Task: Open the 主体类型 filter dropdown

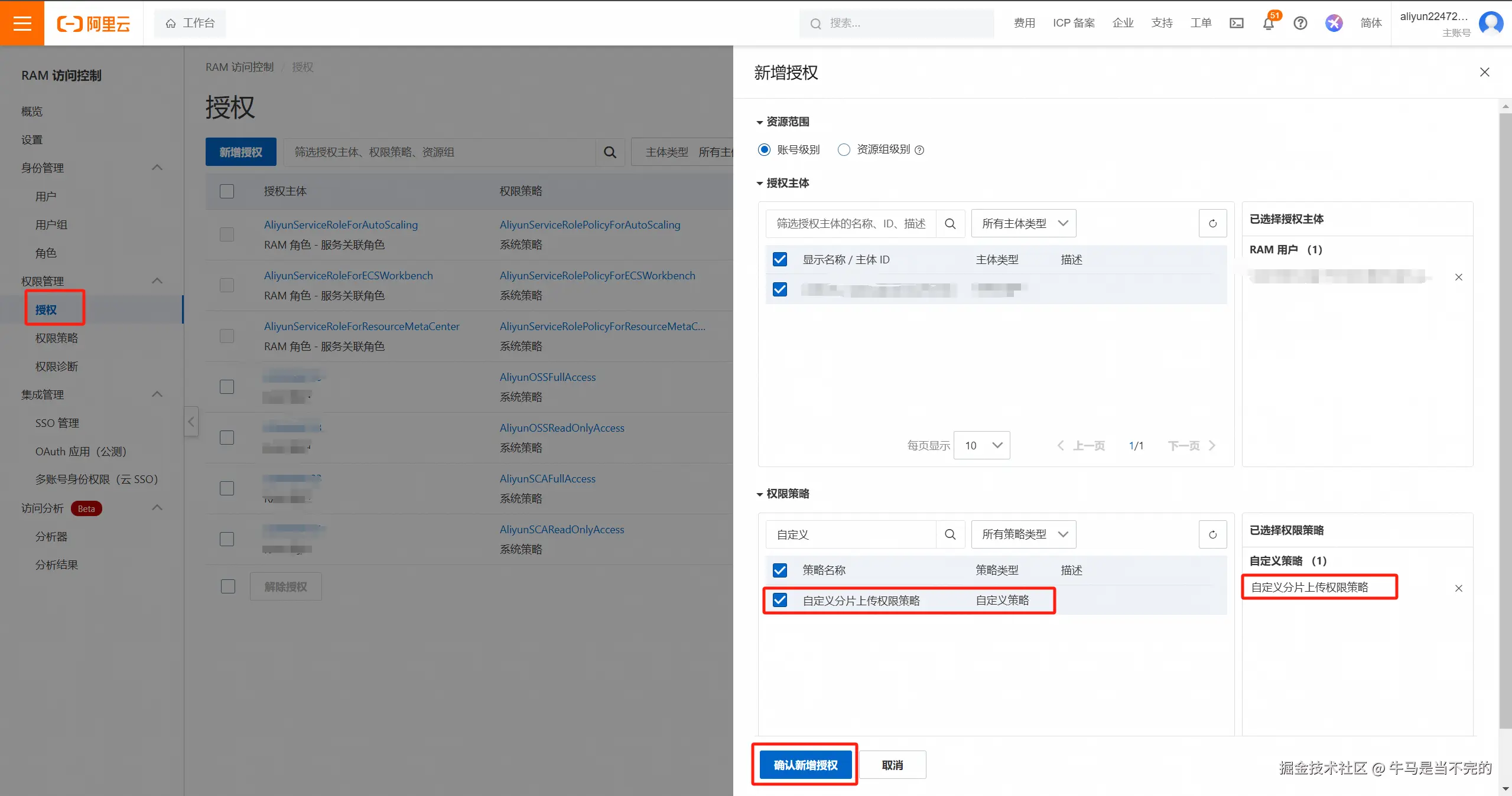Action: [682, 152]
